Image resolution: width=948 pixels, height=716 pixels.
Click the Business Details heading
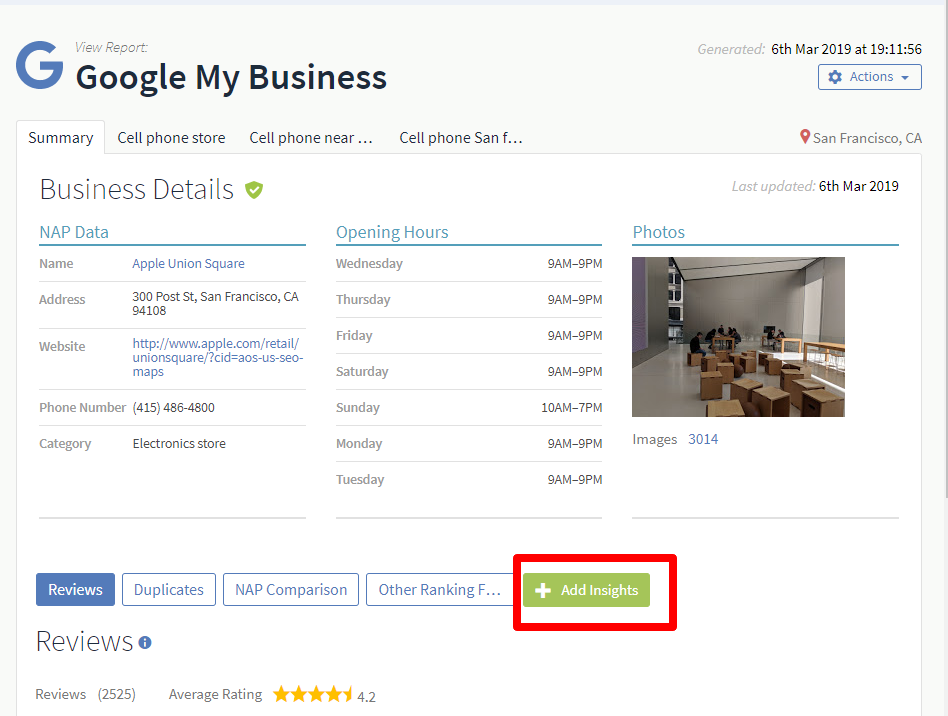coord(137,189)
